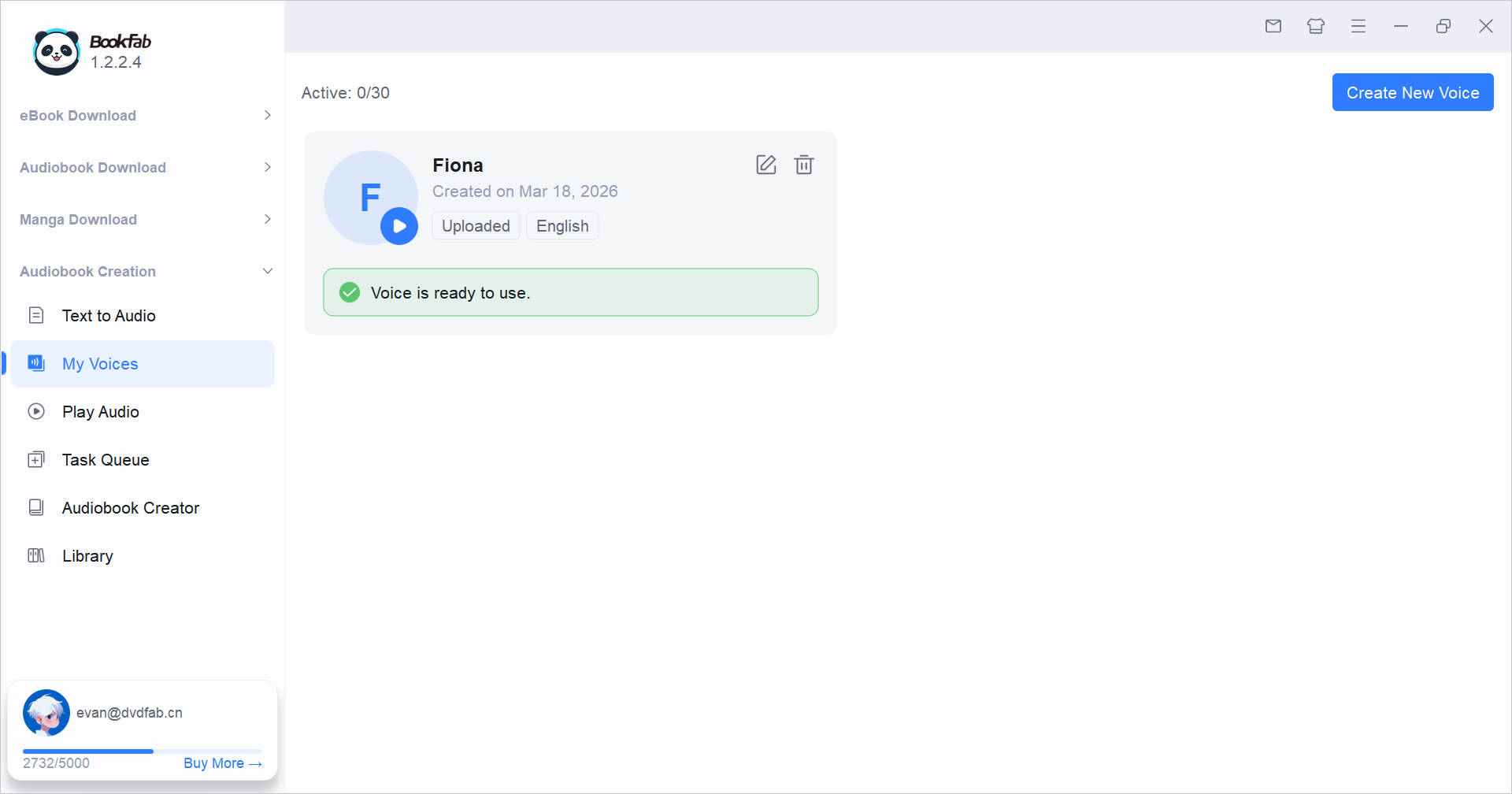Follow the Buy More link

[222, 763]
